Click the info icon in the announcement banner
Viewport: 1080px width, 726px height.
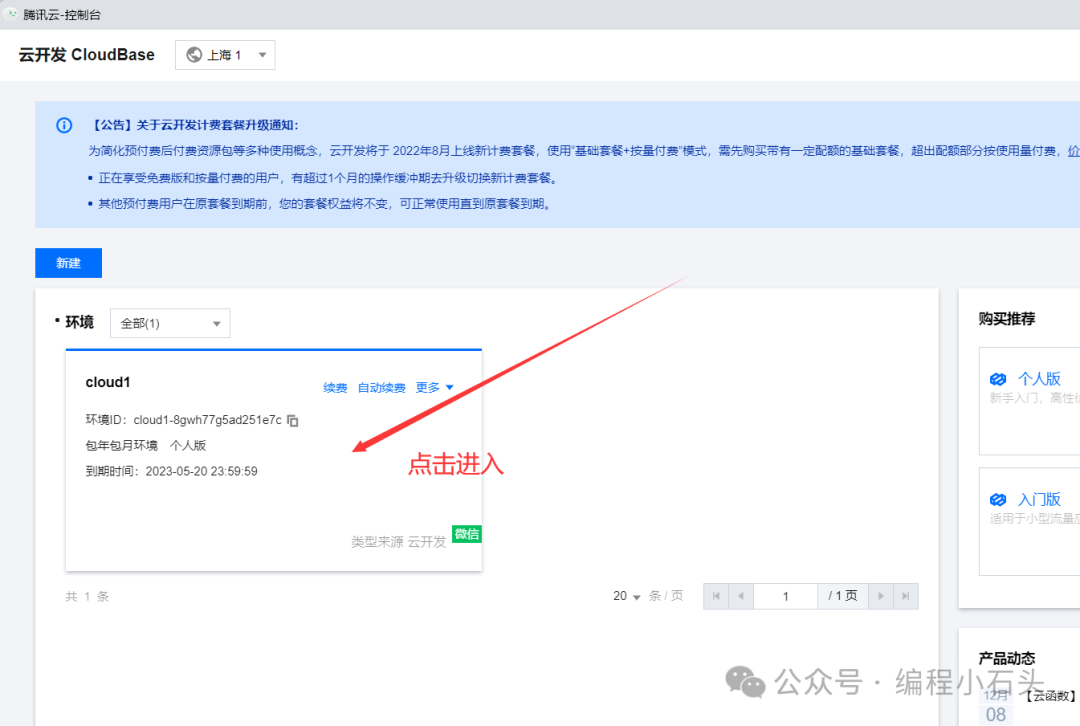(x=64, y=125)
